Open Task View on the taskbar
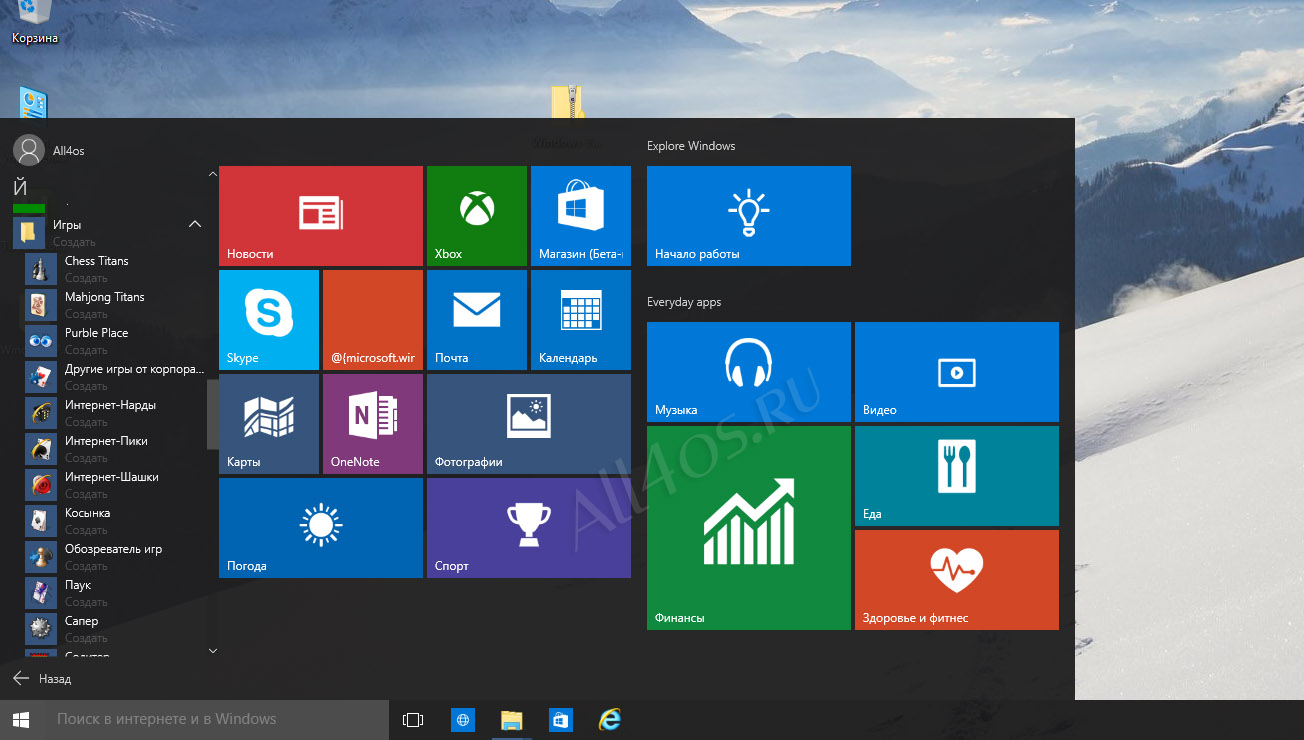This screenshot has width=1304, height=740. coord(413,719)
